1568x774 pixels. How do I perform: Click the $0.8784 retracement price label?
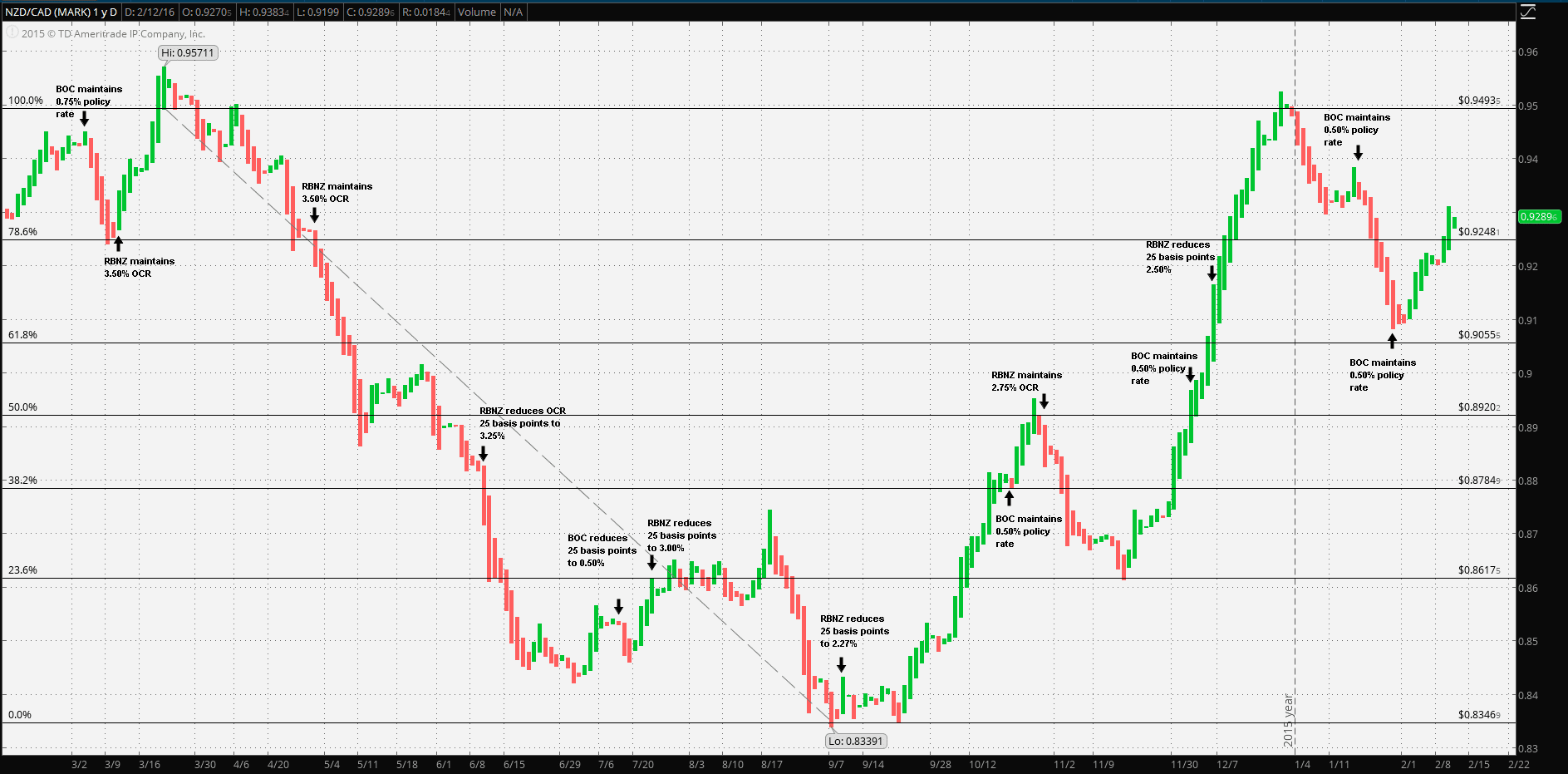pos(1479,481)
